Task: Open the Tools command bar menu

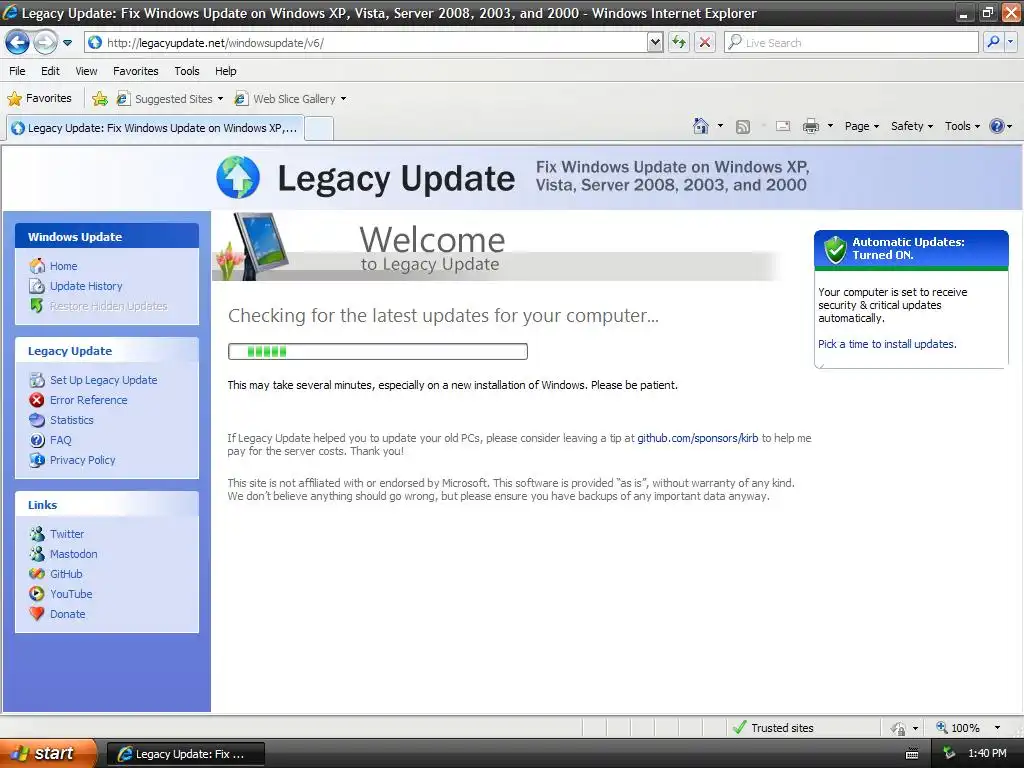Action: point(962,127)
